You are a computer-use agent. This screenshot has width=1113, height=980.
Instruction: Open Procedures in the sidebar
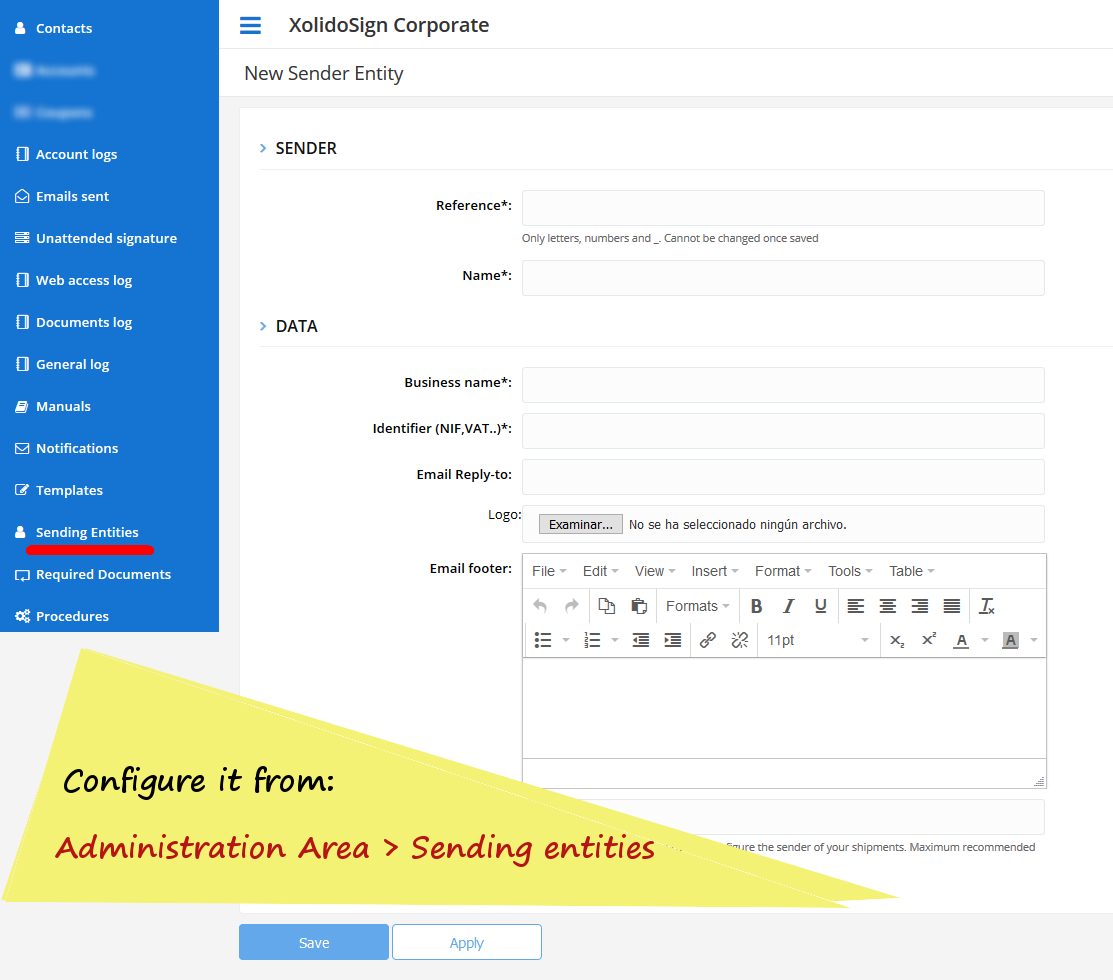coord(62,616)
